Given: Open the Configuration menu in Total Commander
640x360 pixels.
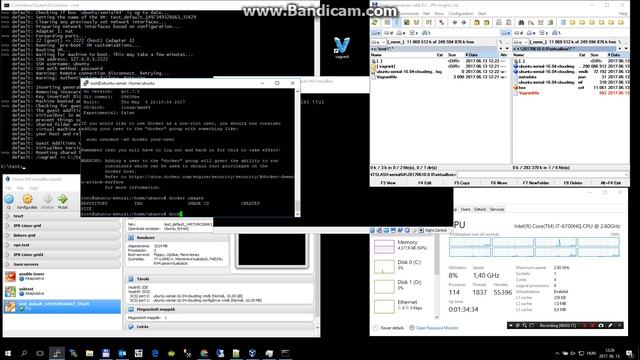Looking at the screenshot, I should coord(461,13).
